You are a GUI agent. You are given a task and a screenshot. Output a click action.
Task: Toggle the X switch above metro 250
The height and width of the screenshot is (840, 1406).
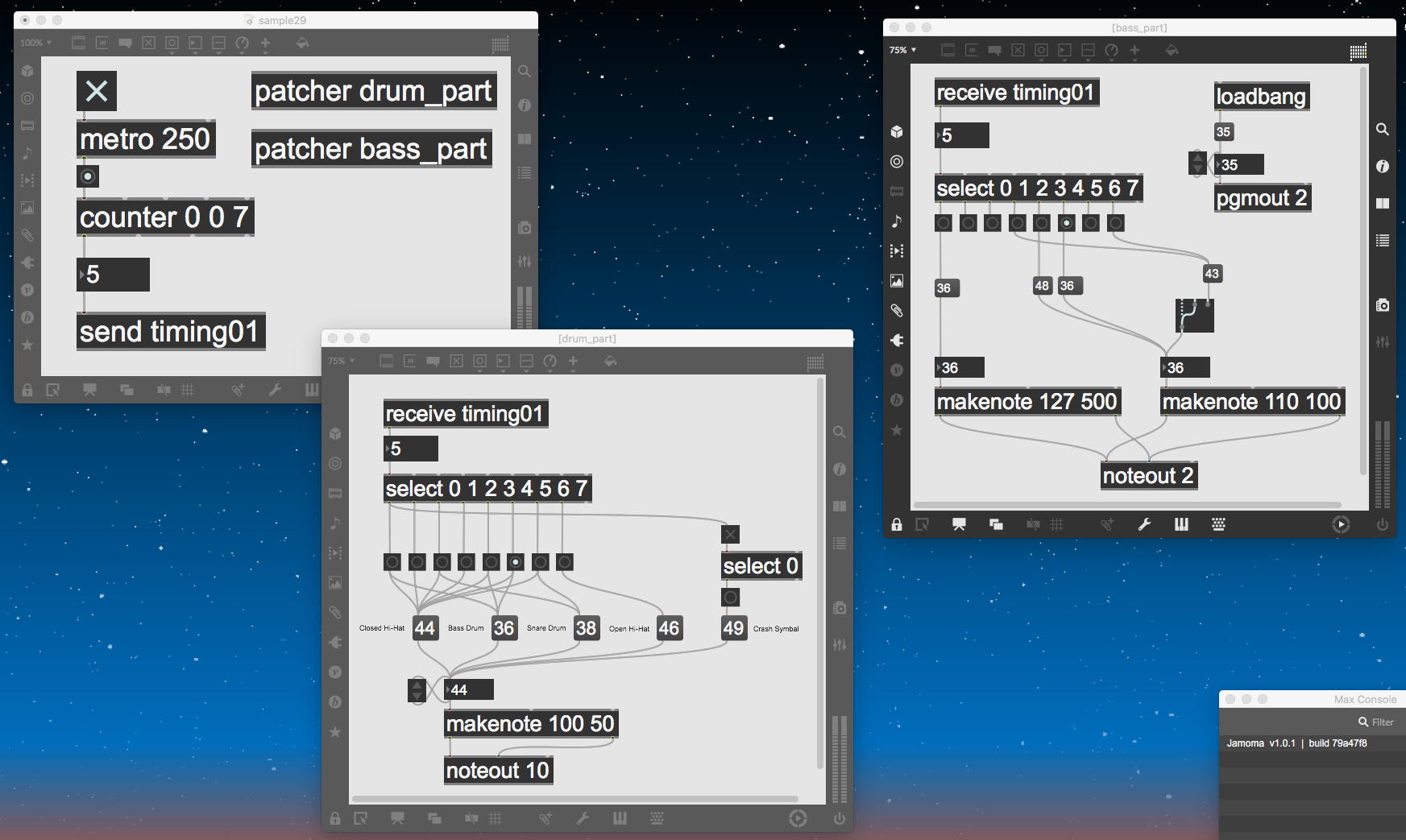[x=97, y=91]
